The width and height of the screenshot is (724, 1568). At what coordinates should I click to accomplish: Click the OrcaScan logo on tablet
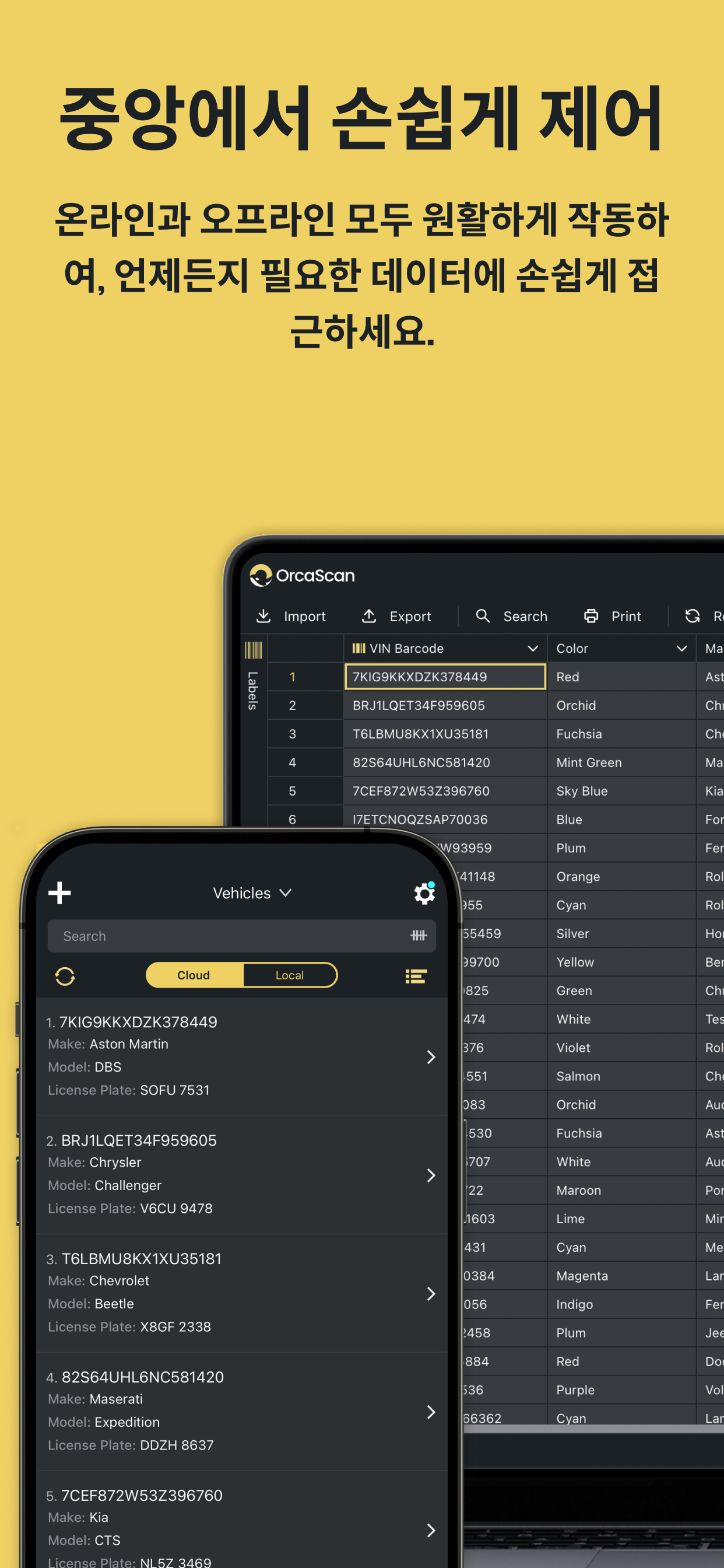(303, 575)
